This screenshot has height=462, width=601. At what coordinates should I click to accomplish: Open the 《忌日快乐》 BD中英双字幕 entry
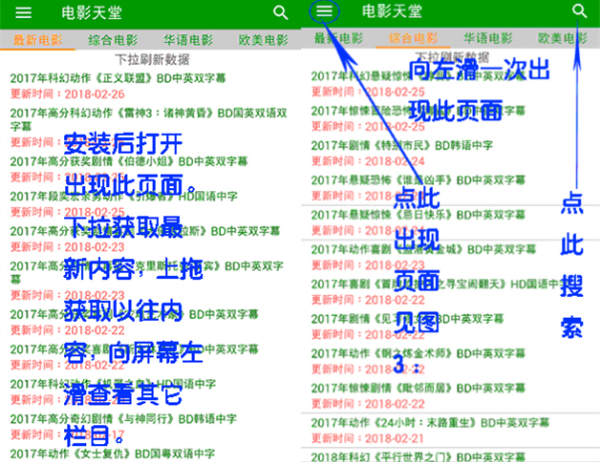418,215
